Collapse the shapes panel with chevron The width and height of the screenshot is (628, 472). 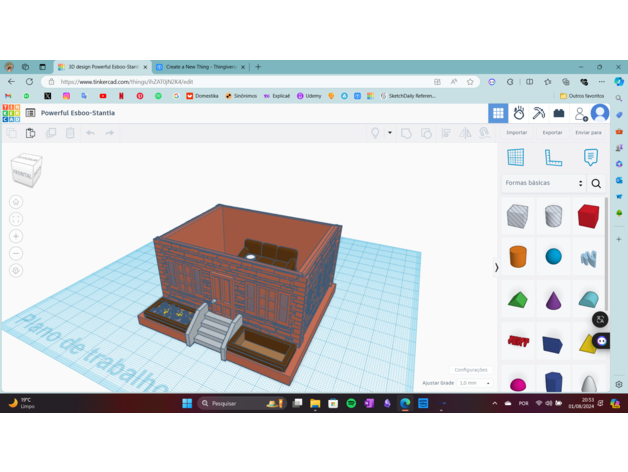(497, 267)
